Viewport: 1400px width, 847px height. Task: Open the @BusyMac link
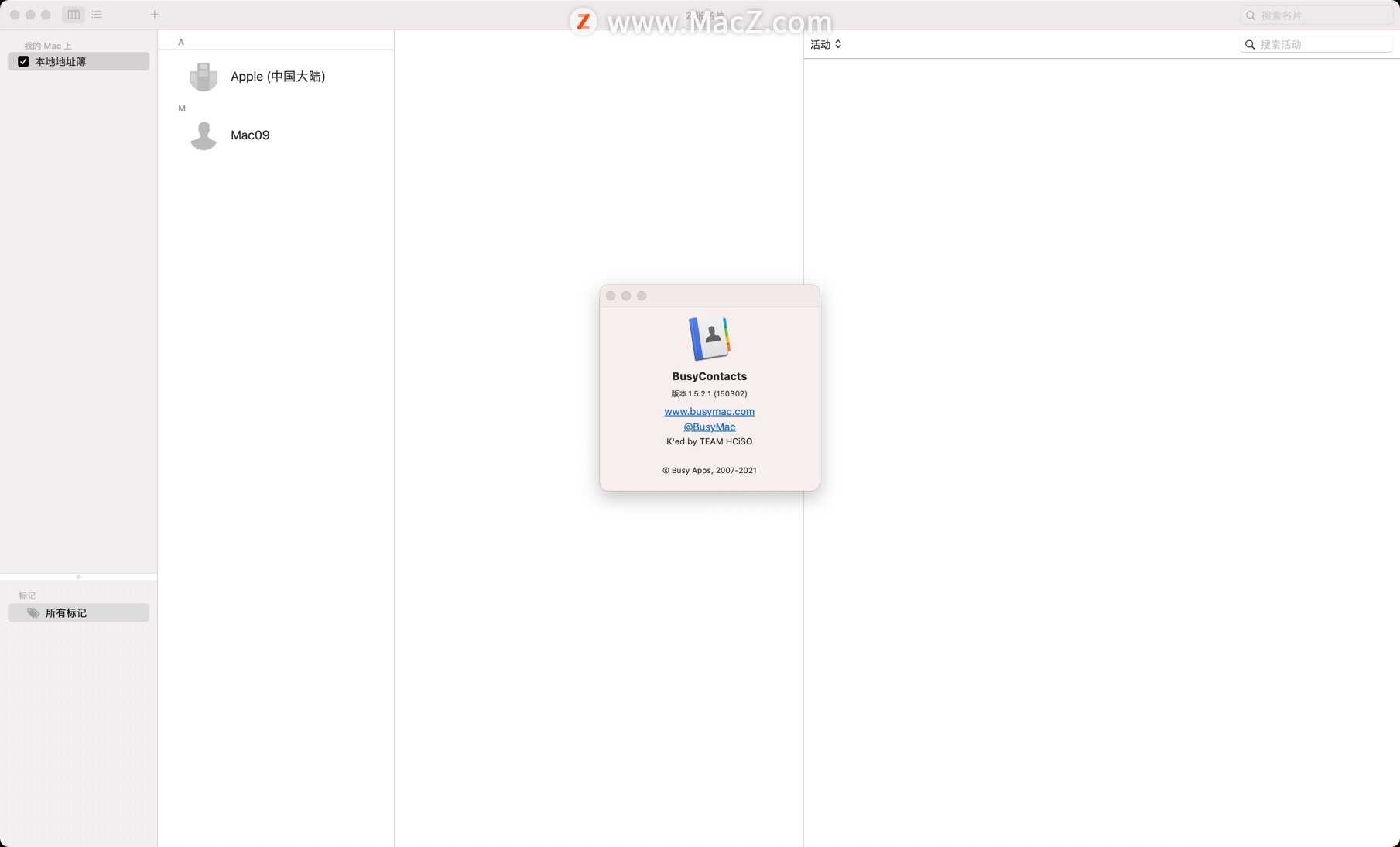709,427
